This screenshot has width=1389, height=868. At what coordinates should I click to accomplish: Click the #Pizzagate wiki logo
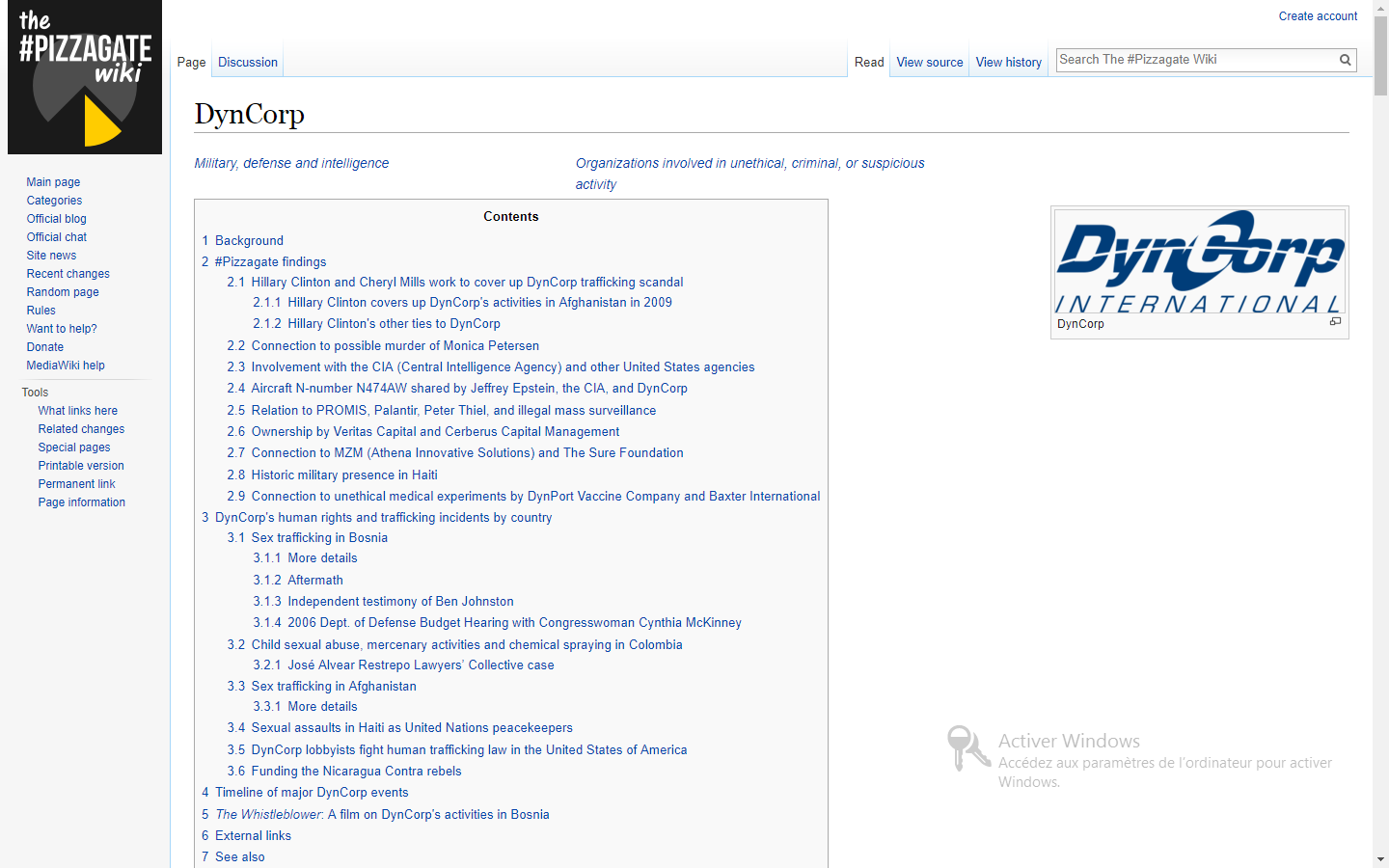click(x=85, y=77)
